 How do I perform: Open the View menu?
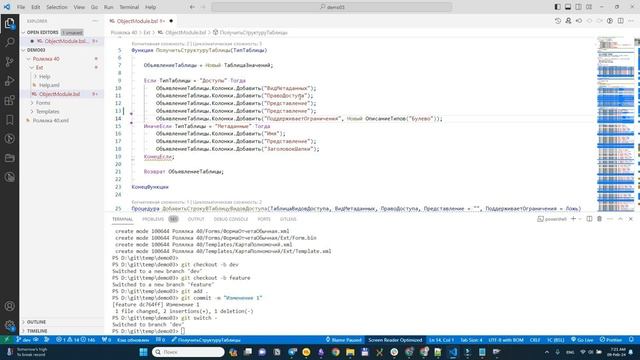(x=79, y=7)
